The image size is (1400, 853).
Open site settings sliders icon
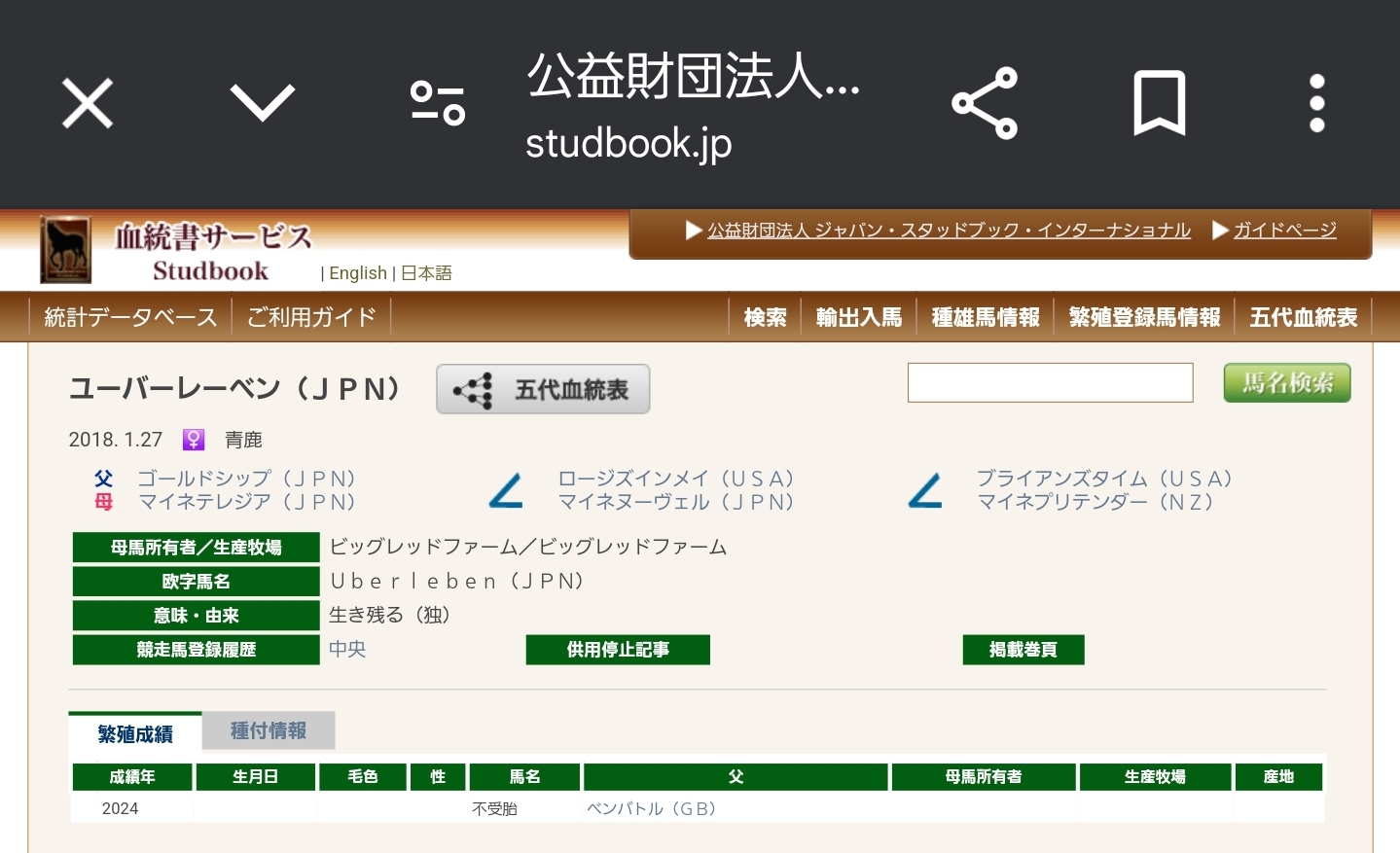[x=438, y=103]
